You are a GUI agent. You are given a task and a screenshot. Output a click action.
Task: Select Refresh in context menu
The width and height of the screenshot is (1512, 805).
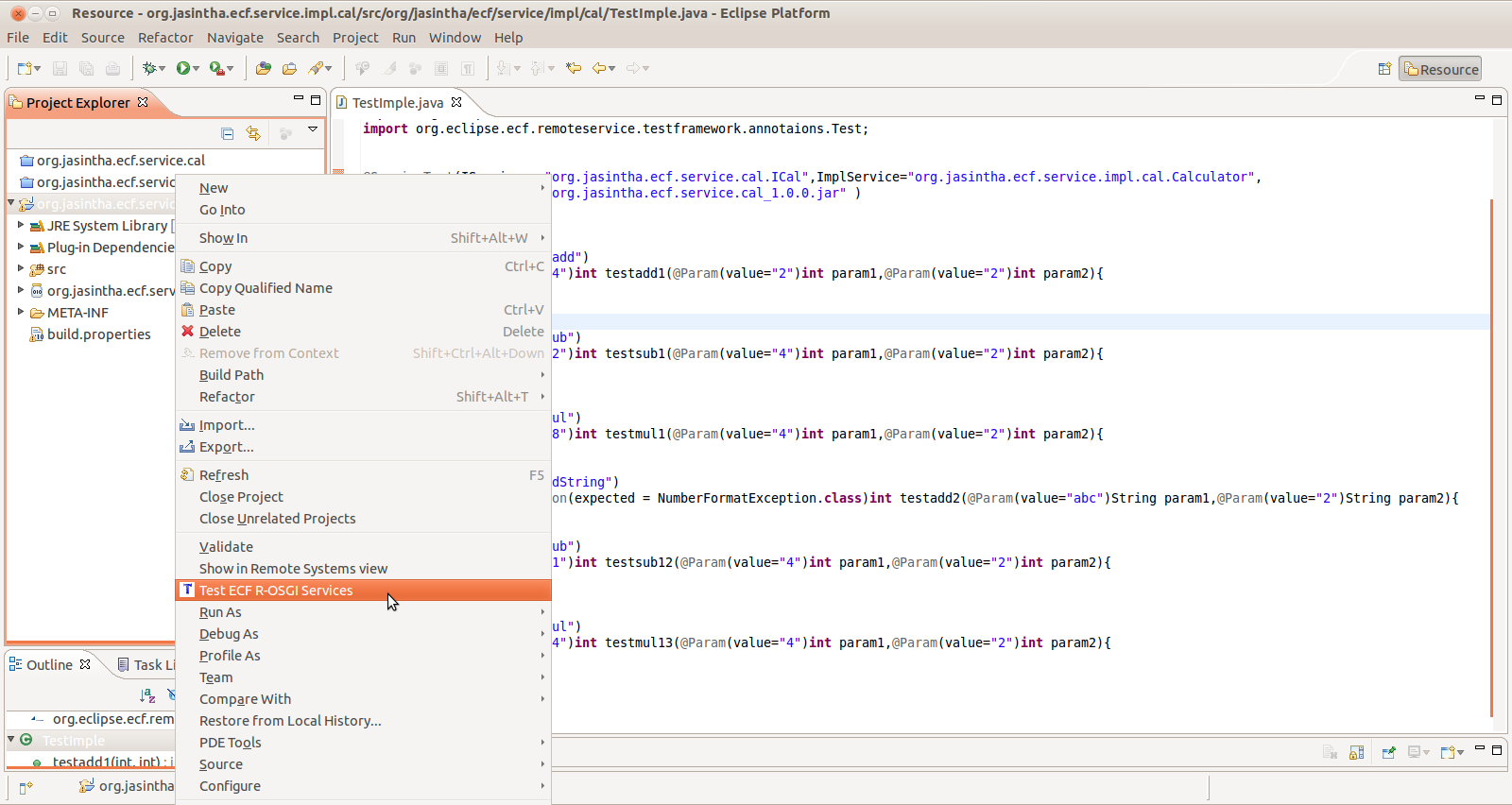[x=364, y=475]
